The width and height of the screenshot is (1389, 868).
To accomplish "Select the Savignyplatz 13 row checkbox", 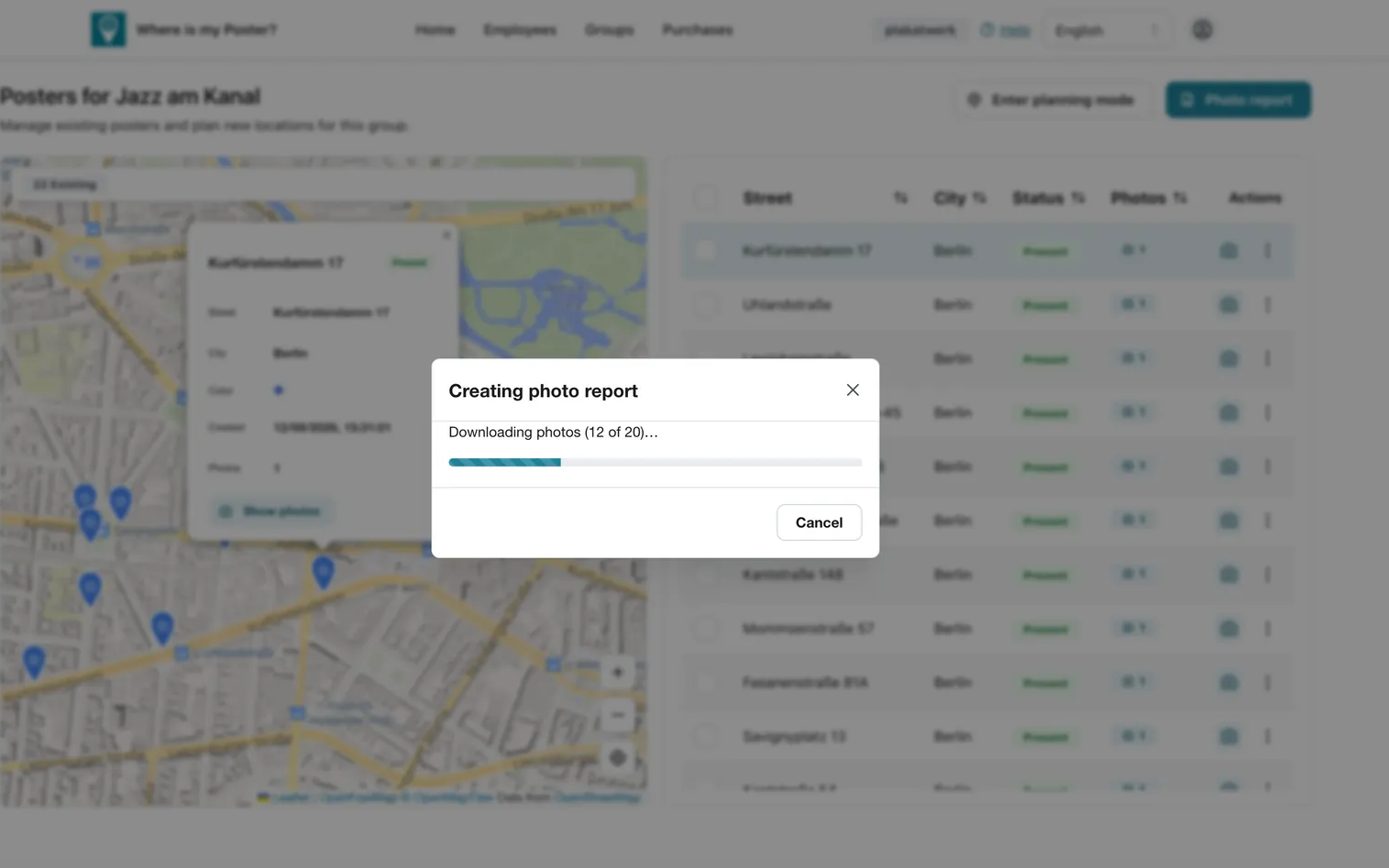I will tap(705, 737).
